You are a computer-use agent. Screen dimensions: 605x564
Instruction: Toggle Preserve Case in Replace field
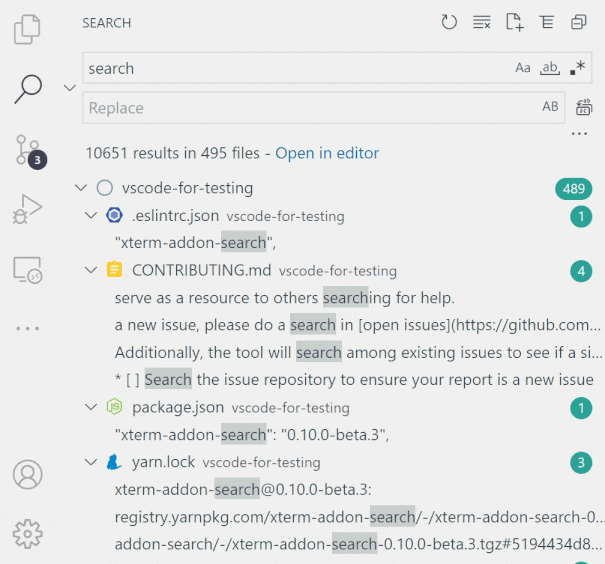pyautogui.click(x=550, y=107)
